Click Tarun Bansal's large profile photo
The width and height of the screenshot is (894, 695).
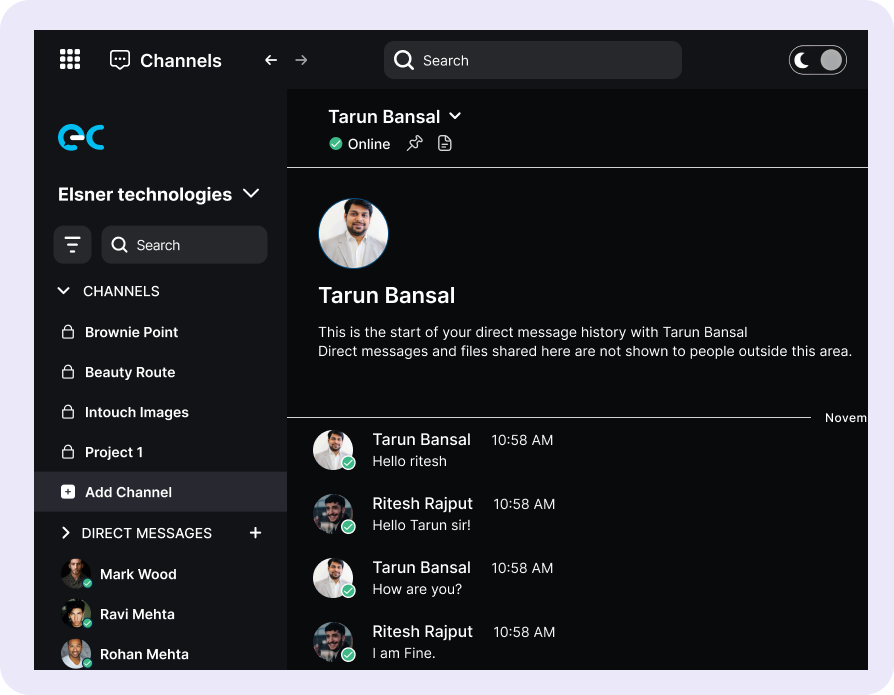click(353, 233)
